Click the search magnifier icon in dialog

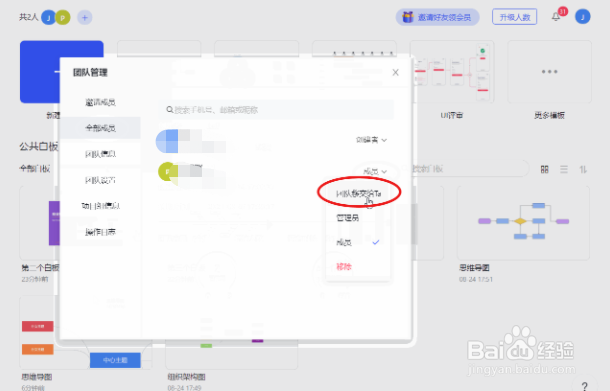click(x=170, y=110)
